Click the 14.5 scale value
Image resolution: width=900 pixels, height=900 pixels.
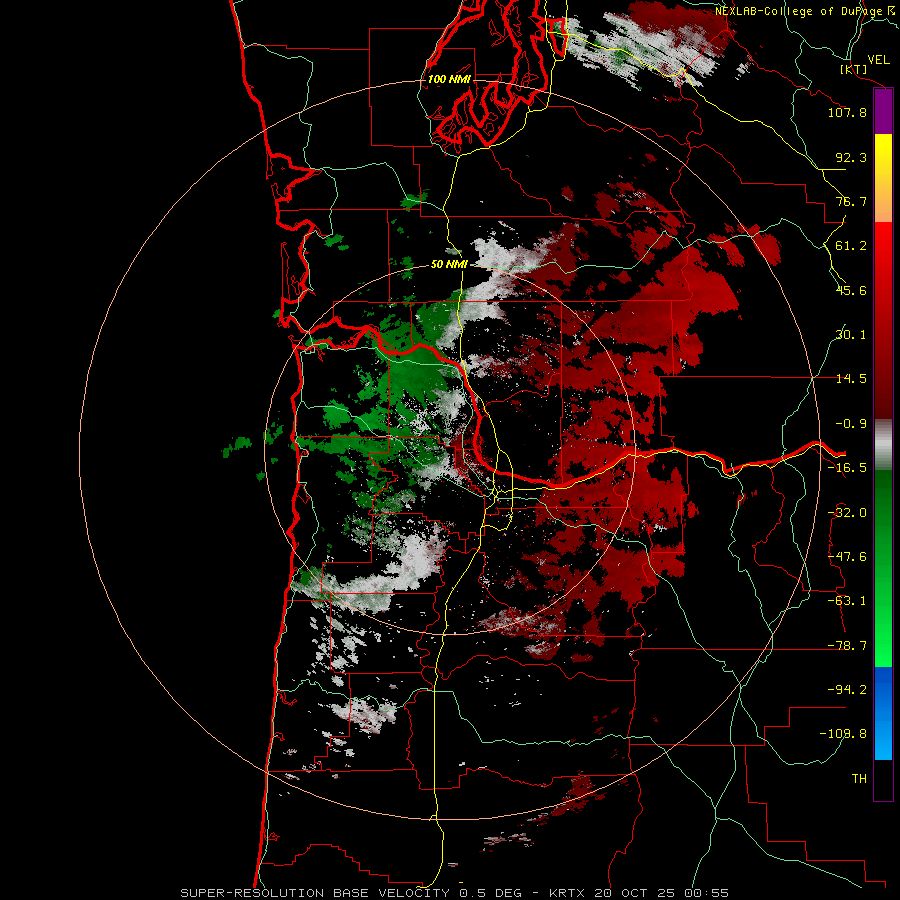[851, 379]
